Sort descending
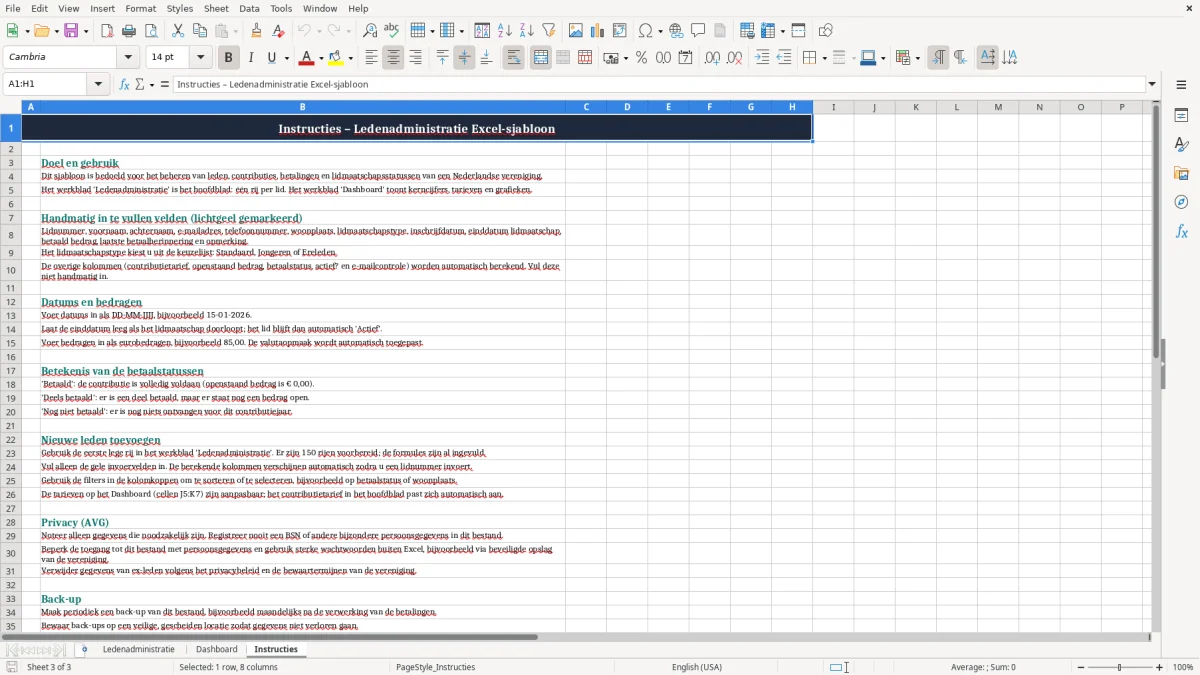Screen dimensions: 1200x675 (x=527, y=31)
